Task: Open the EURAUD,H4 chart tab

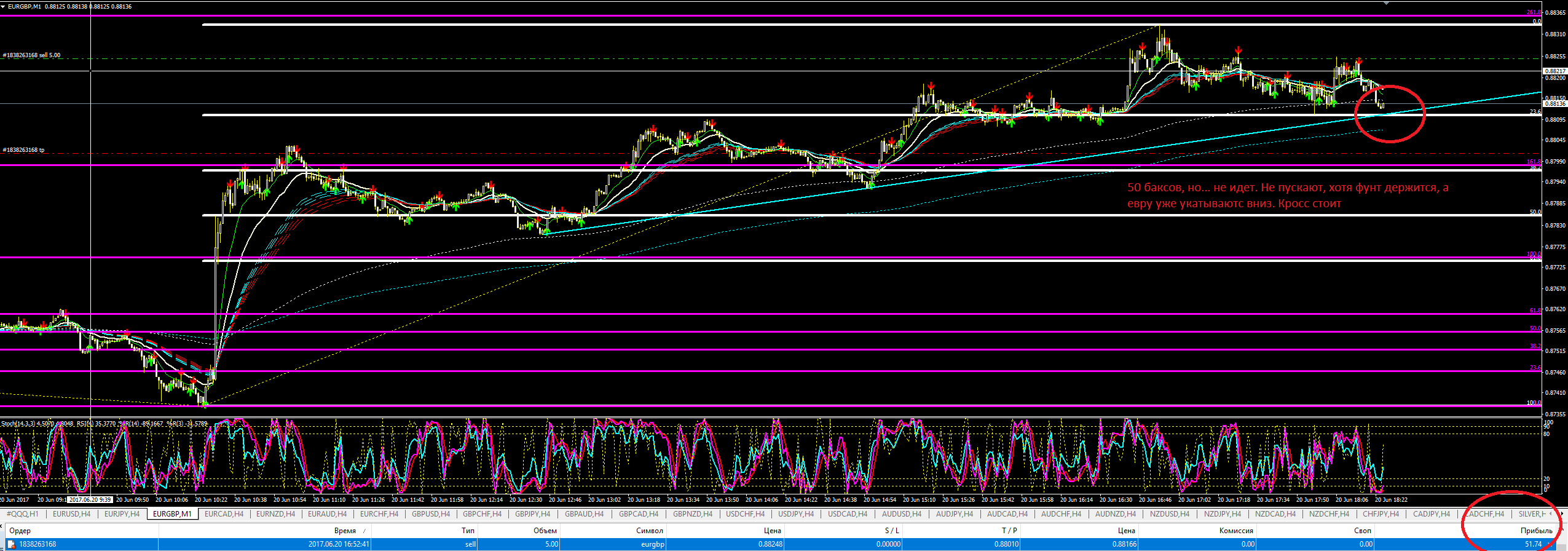Action: point(327,514)
